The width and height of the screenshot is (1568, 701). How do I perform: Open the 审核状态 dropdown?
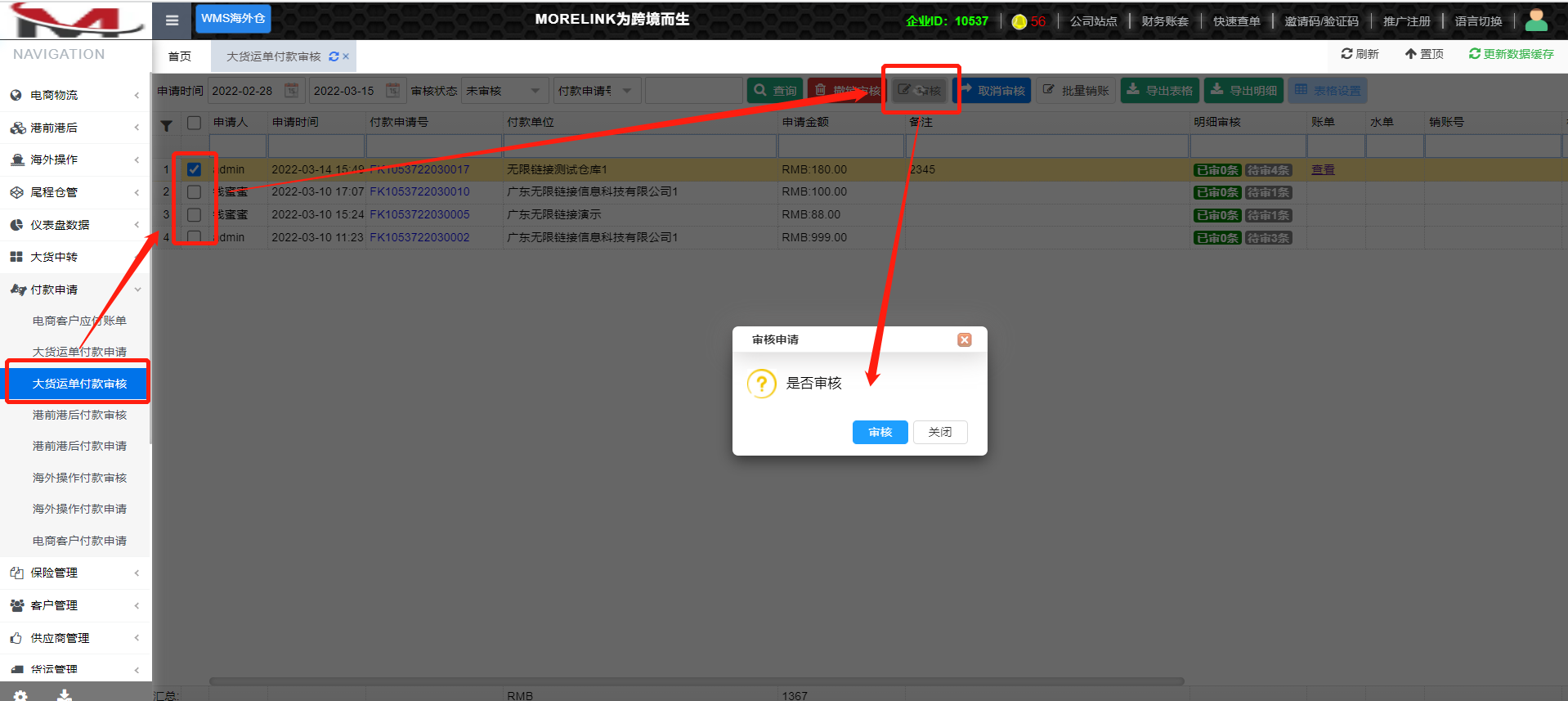point(504,91)
